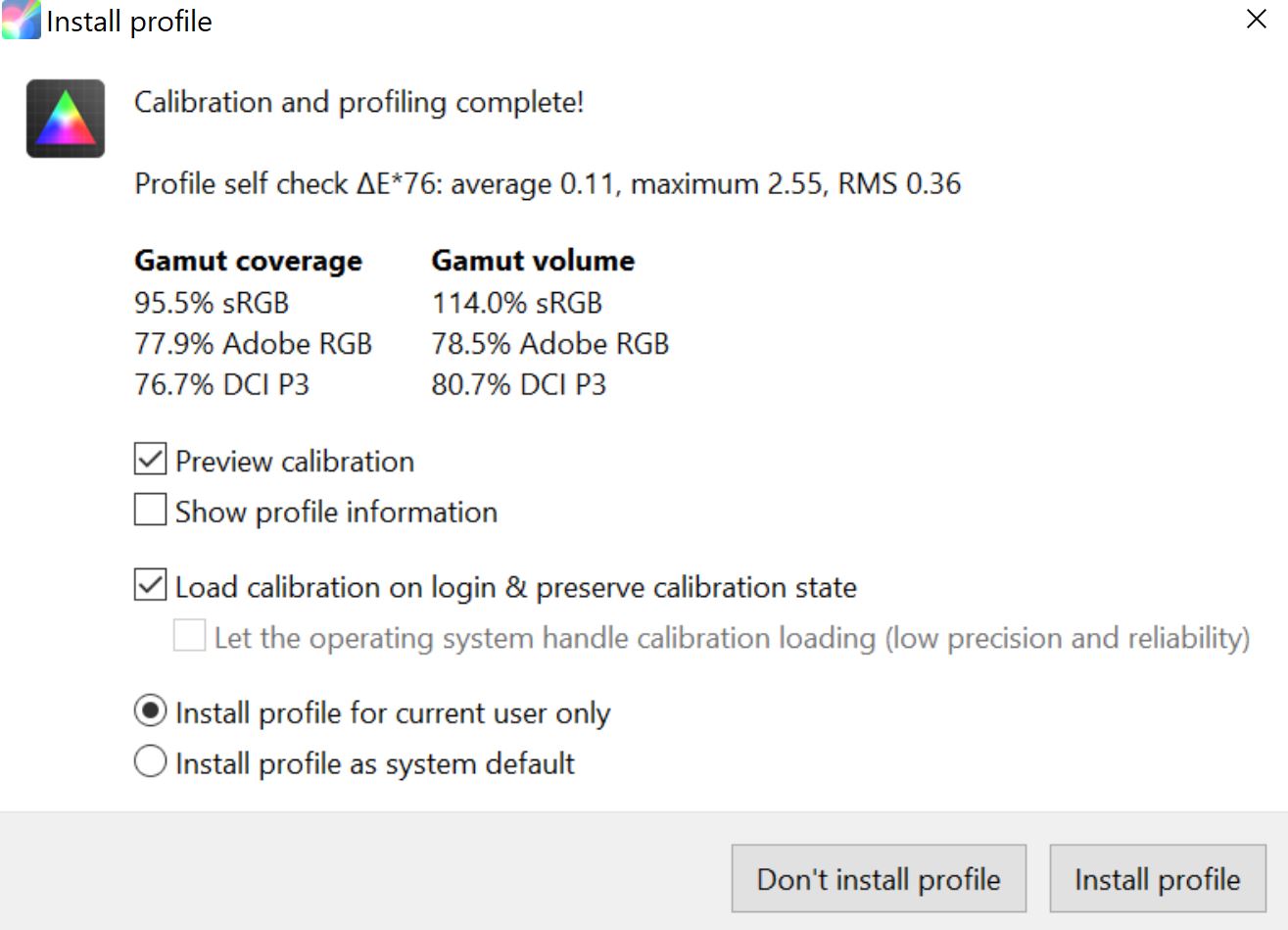The image size is (1288, 930).
Task: Click the Profile self check ΔE*76 line
Action: click(x=548, y=183)
